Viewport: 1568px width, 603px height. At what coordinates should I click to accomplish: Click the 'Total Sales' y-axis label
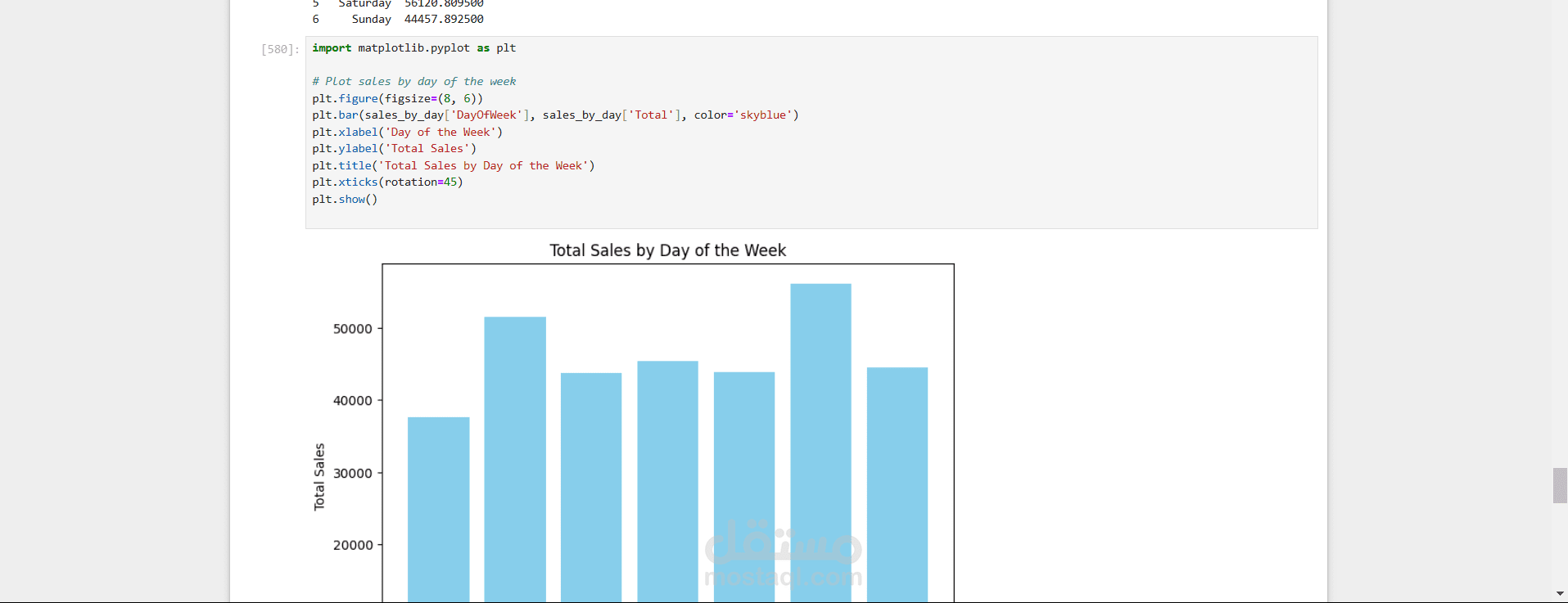point(319,477)
